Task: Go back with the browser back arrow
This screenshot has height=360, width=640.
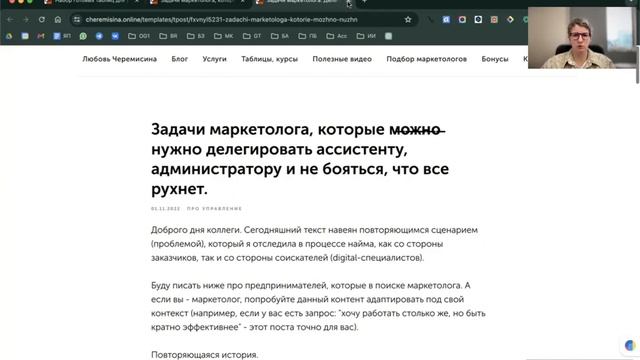Action: (x=10, y=20)
